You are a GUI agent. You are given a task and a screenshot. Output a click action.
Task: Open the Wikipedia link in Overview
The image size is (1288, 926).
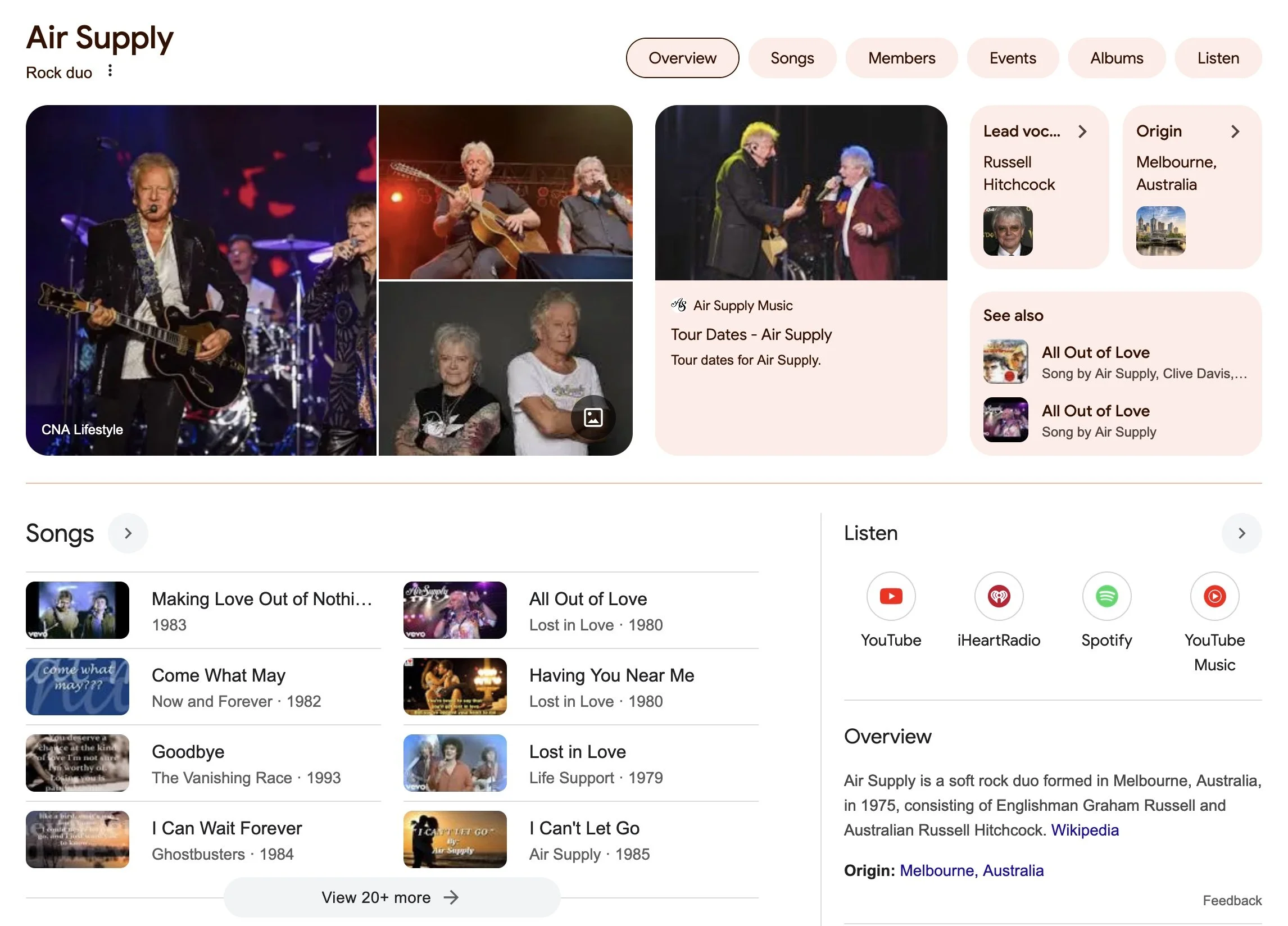click(x=1085, y=830)
